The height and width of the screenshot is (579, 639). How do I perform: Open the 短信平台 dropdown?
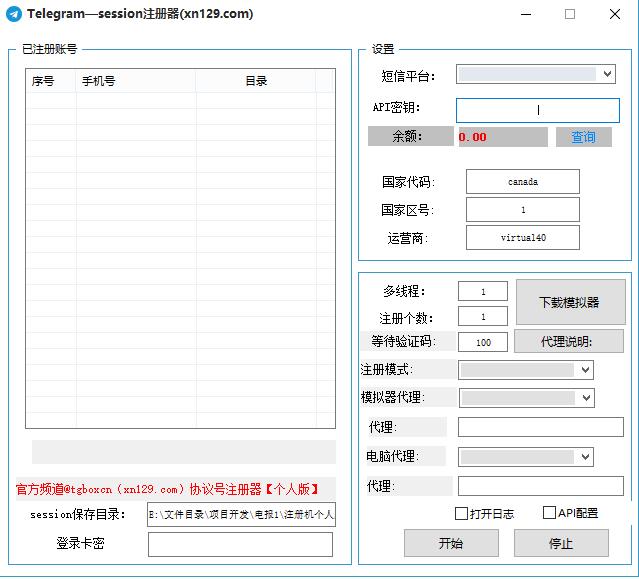pyautogui.click(x=535, y=74)
